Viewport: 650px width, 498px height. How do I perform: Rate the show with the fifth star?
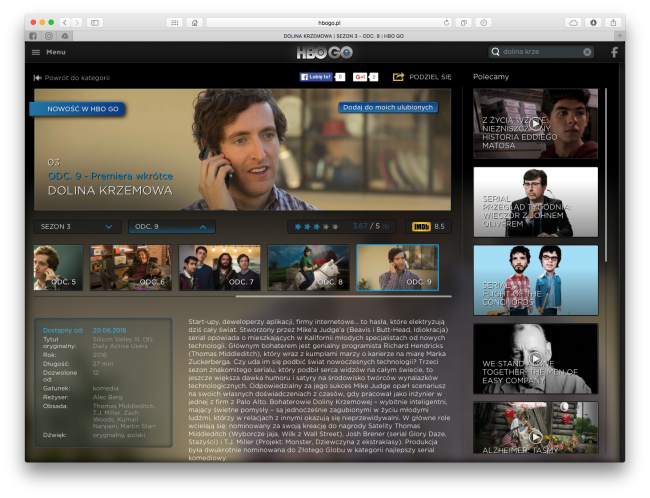click(335, 226)
